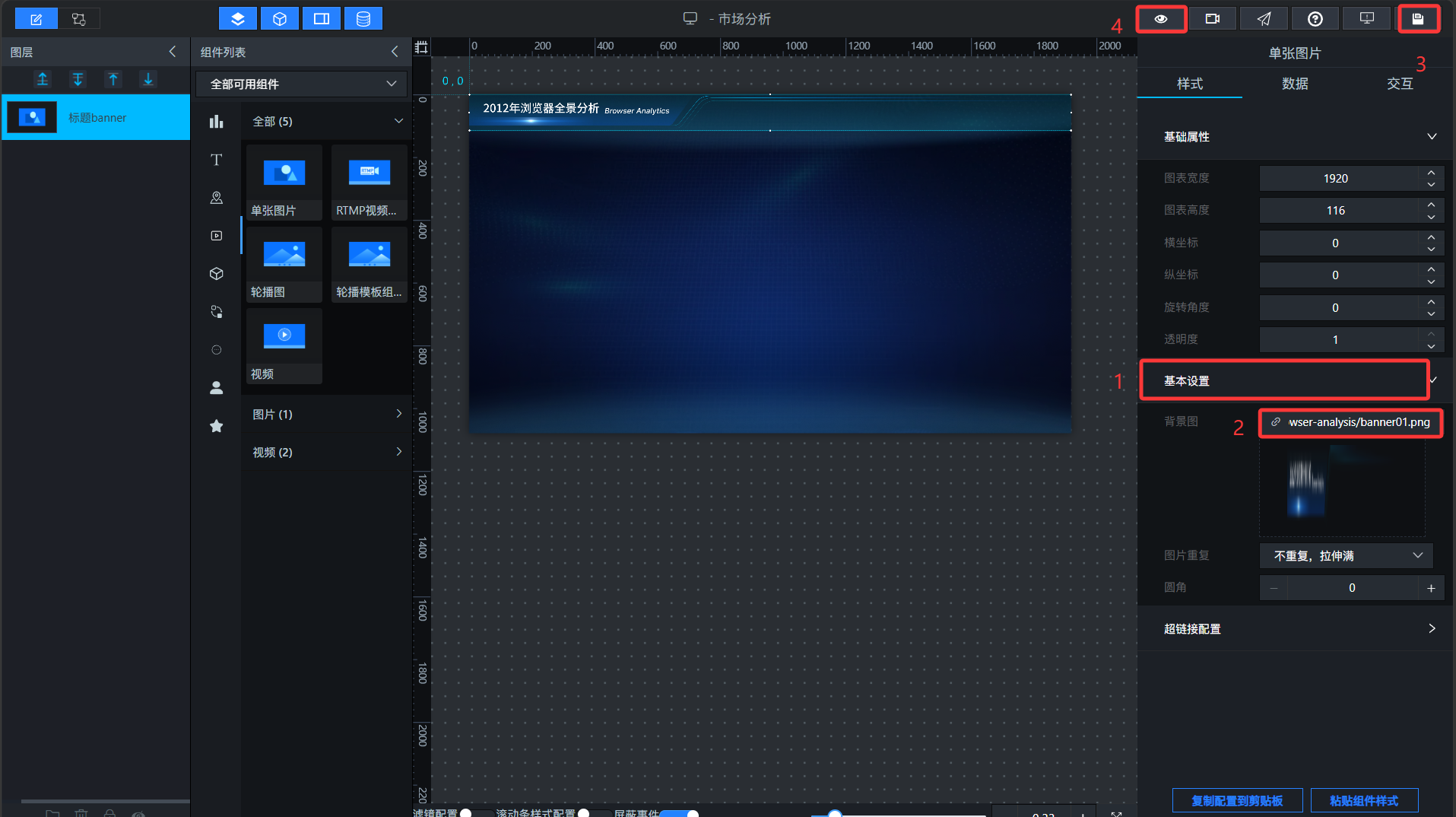Preview the screen with eye icon

[x=1161, y=19]
